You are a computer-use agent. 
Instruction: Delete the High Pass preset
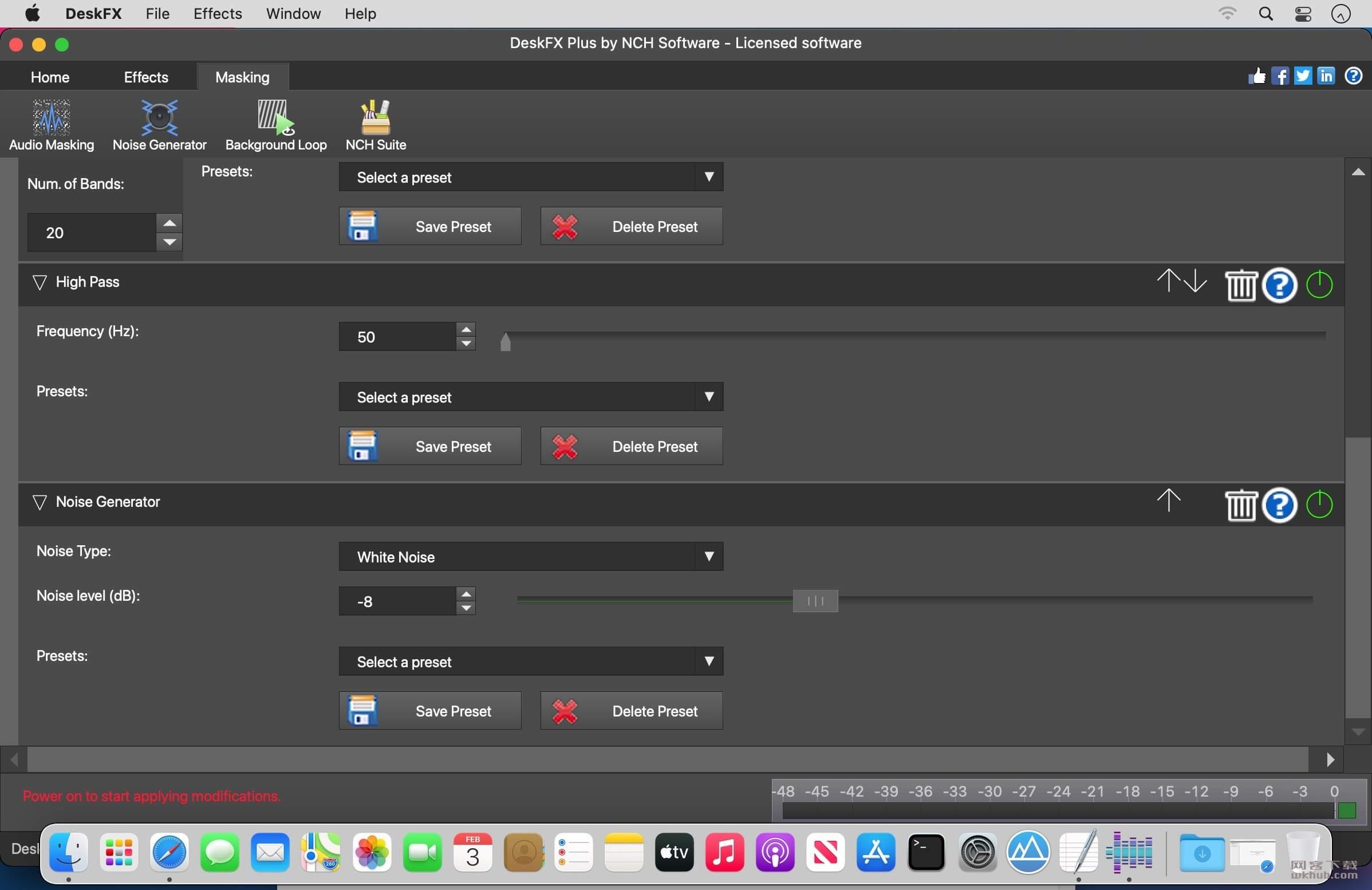click(632, 446)
